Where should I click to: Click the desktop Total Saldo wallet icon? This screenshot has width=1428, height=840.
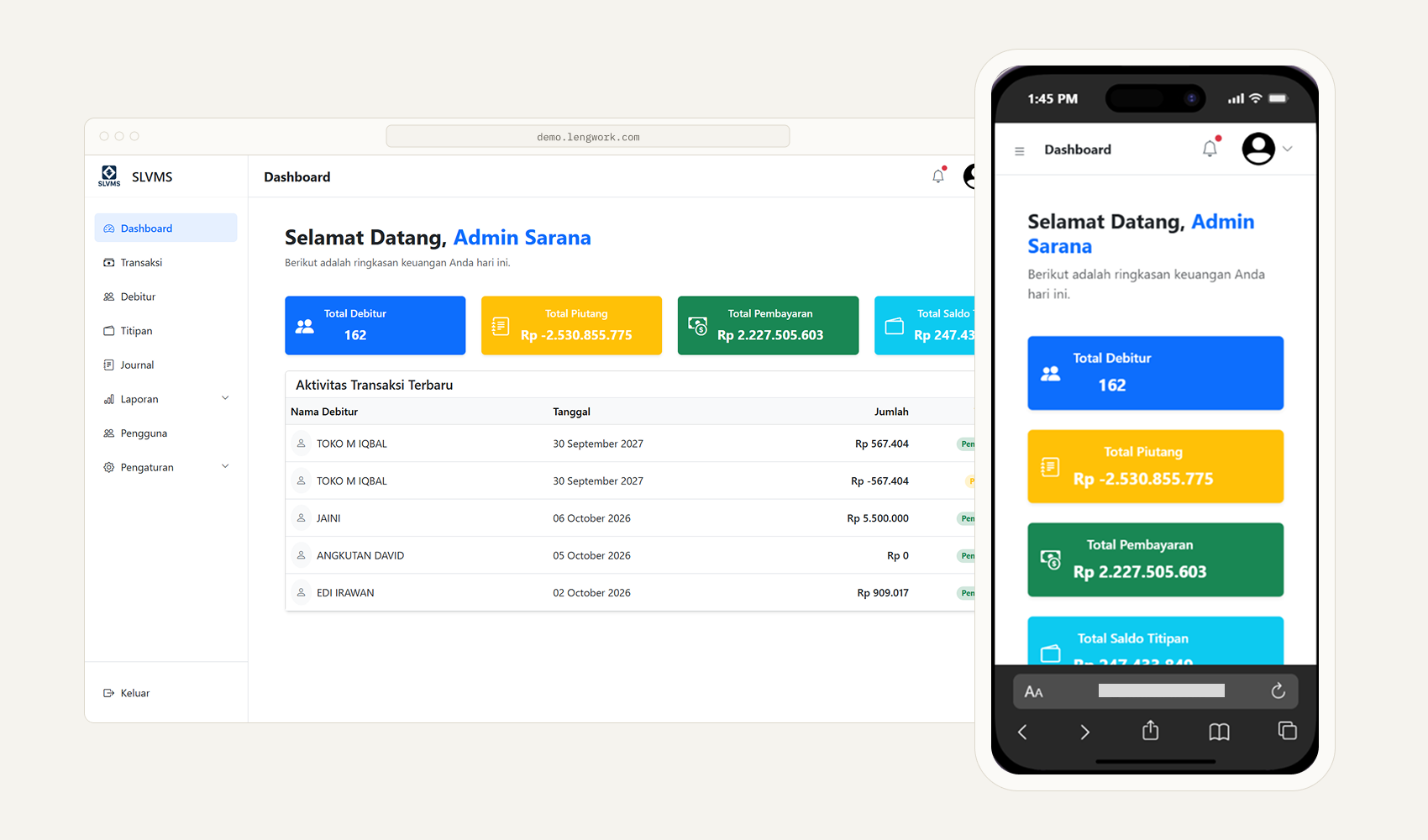pos(895,326)
